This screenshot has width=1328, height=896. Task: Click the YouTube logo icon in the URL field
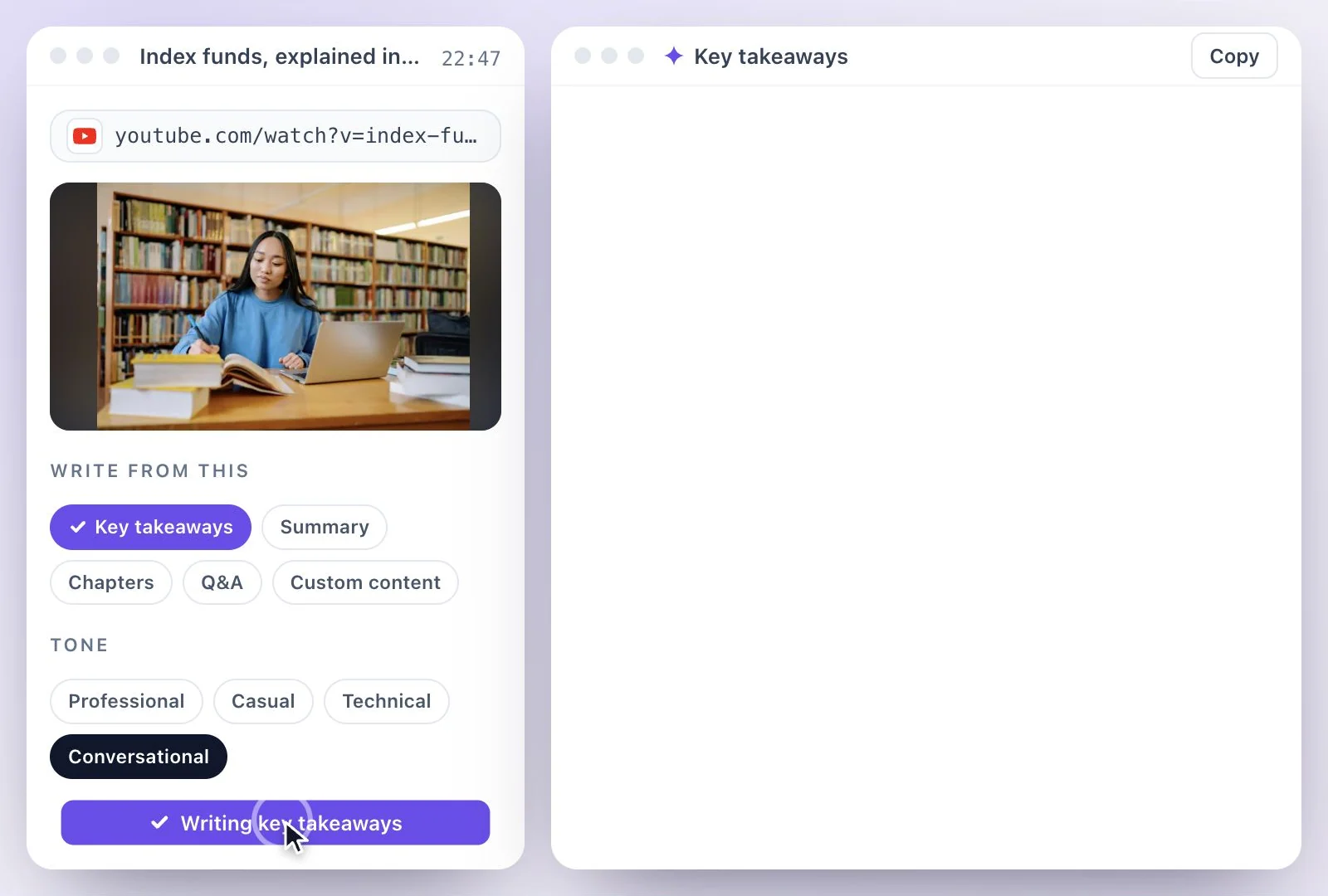point(85,136)
